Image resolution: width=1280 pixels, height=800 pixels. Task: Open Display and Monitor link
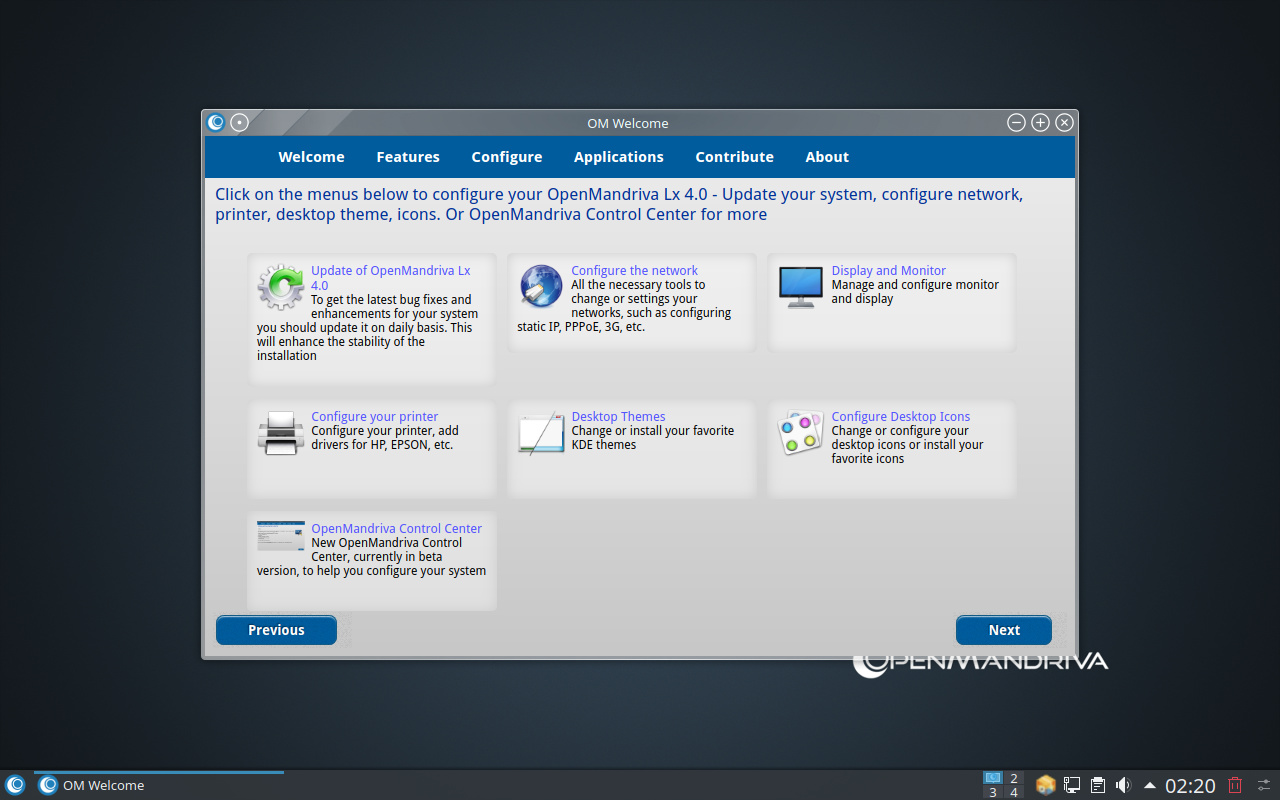click(889, 271)
